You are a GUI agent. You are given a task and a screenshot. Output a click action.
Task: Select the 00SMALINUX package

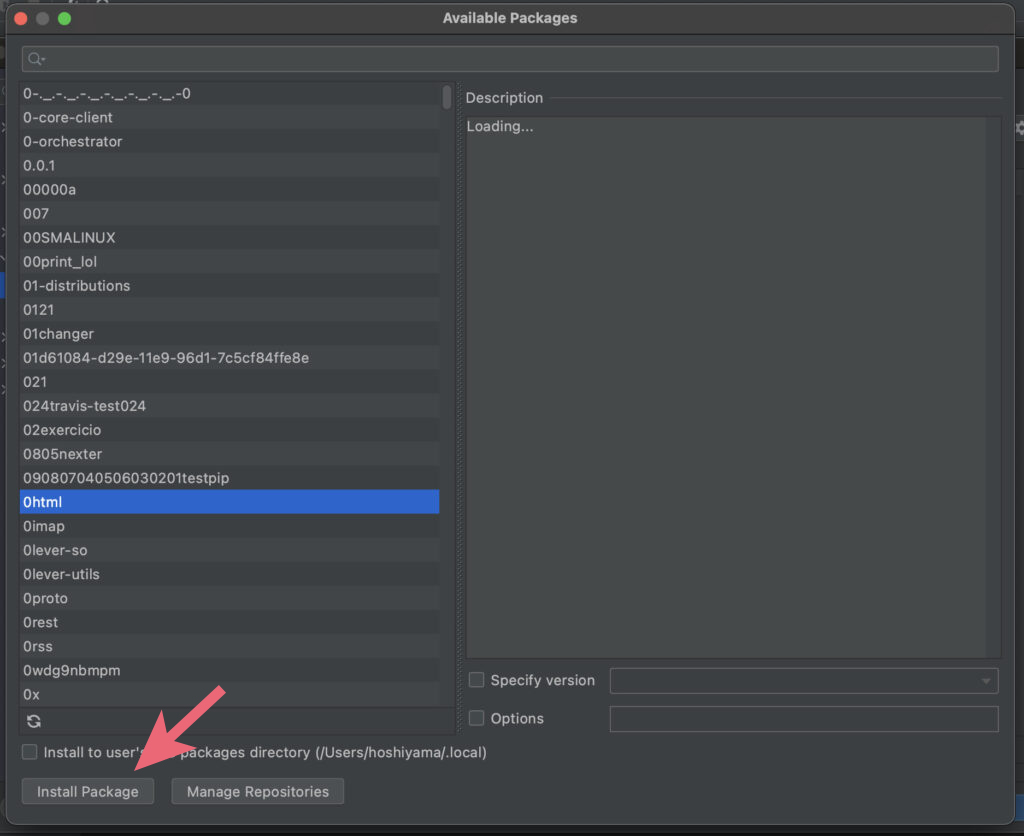(229, 238)
